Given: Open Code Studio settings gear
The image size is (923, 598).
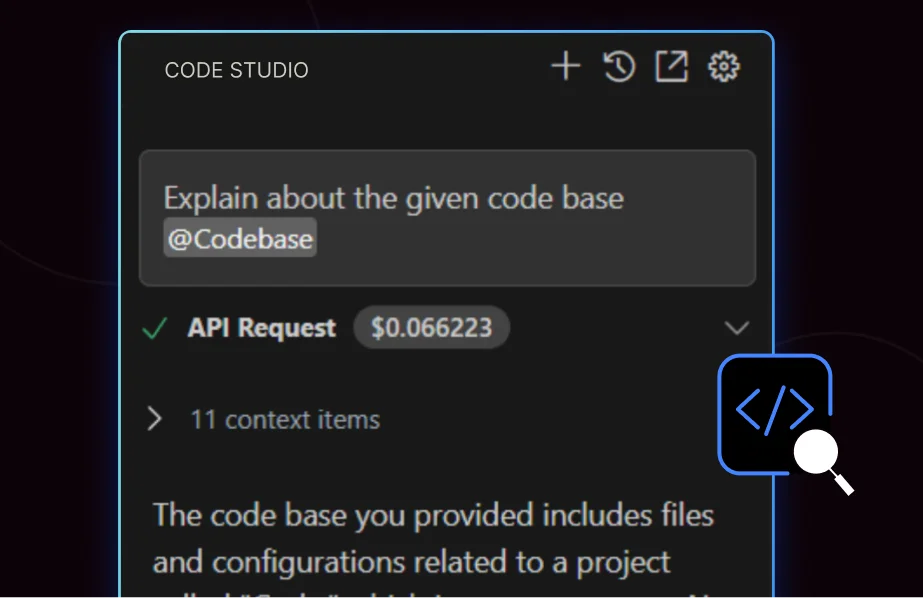Looking at the screenshot, I should click(x=724, y=66).
